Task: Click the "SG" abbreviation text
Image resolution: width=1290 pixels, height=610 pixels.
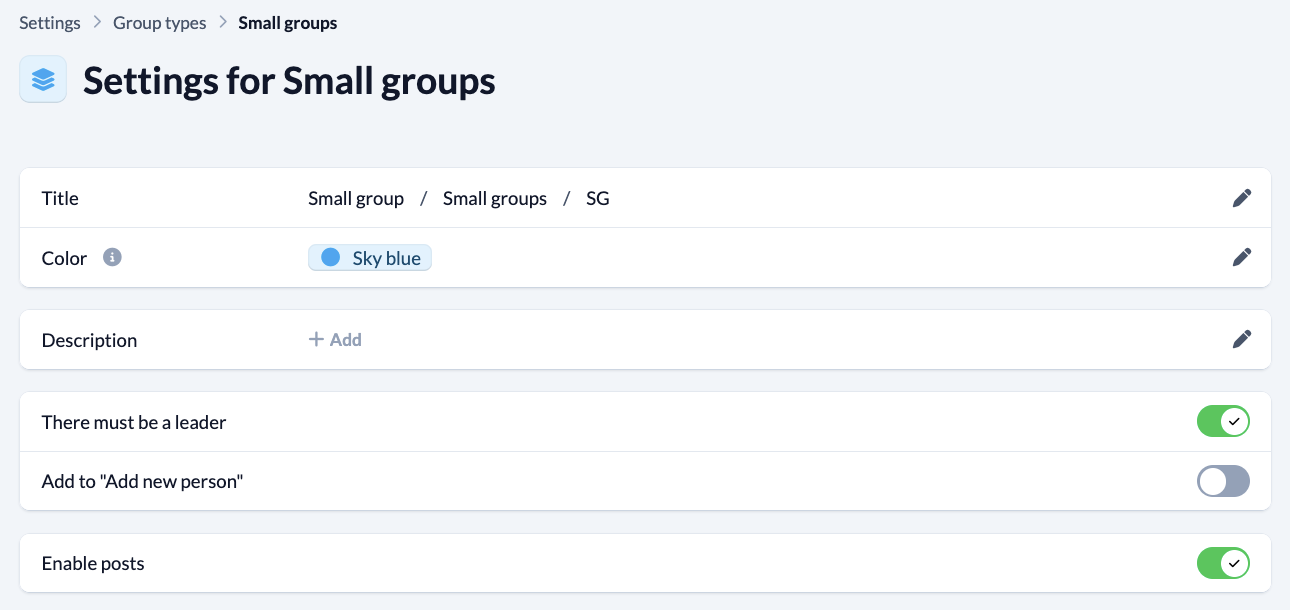Action: [x=597, y=198]
